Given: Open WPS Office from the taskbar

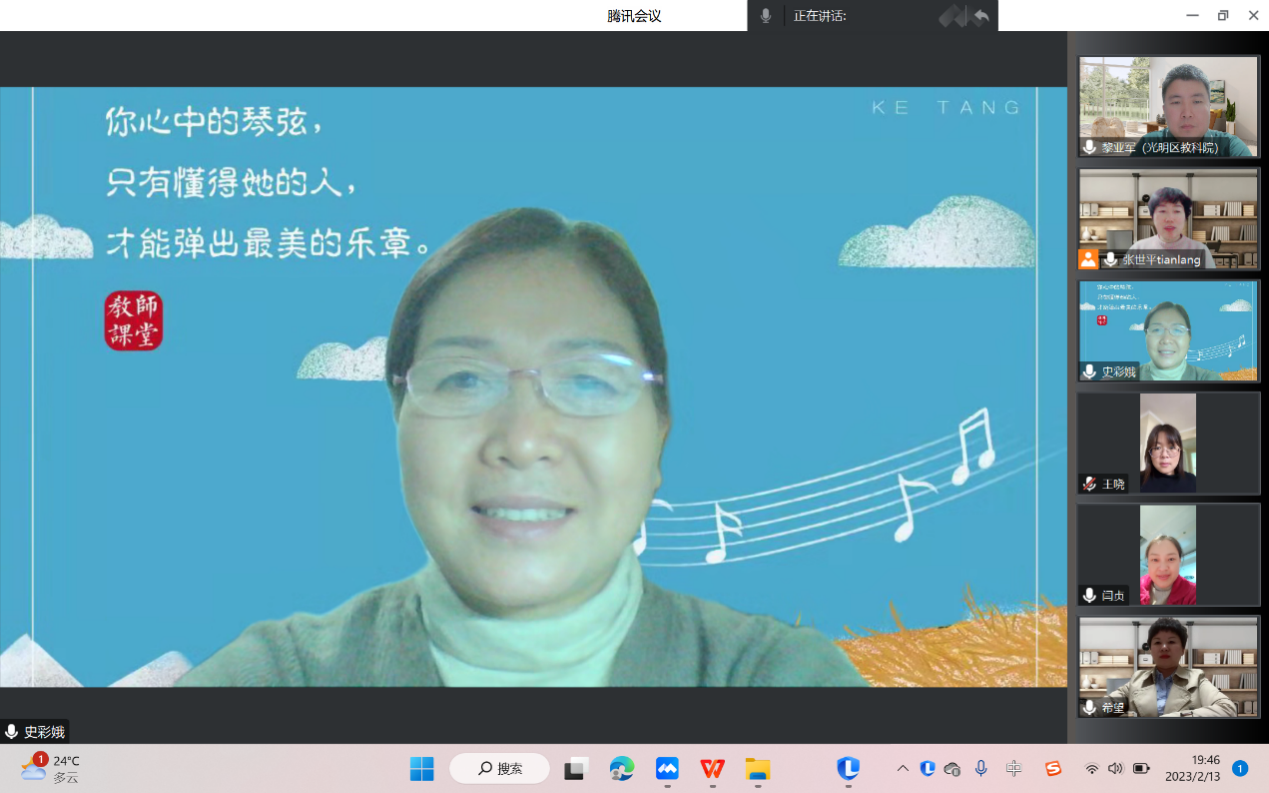Looking at the screenshot, I should click(x=711, y=768).
